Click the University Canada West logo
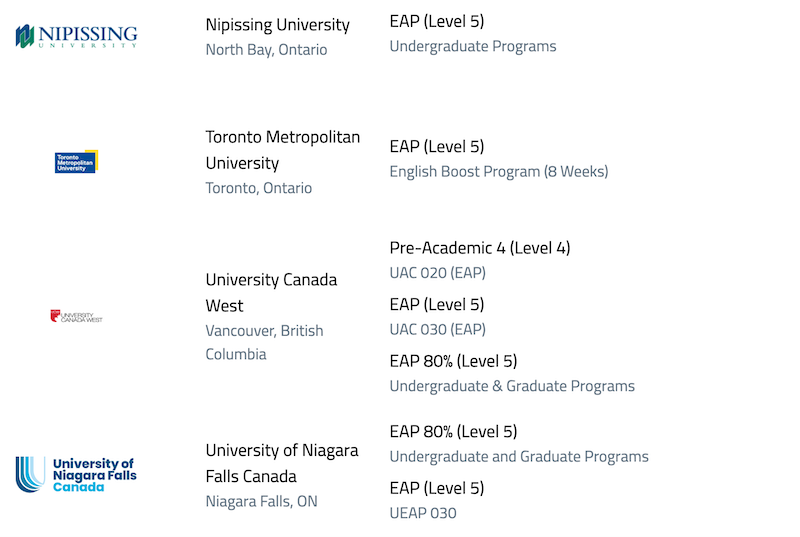 pyautogui.click(x=77, y=316)
